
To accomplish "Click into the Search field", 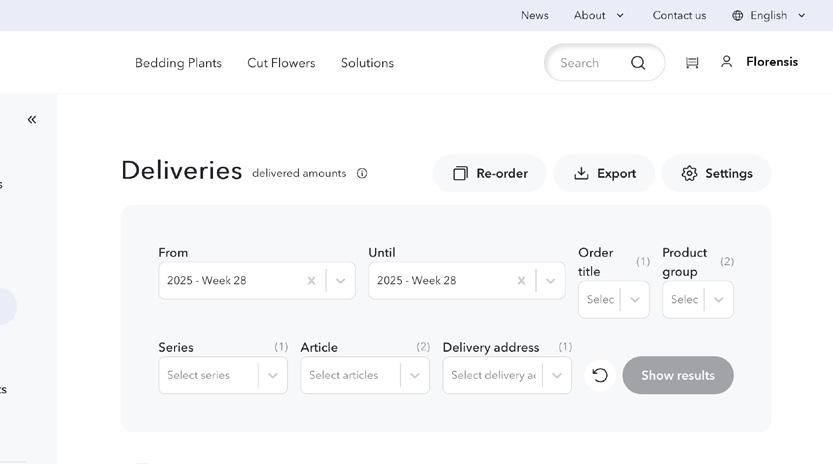I will point(585,63).
